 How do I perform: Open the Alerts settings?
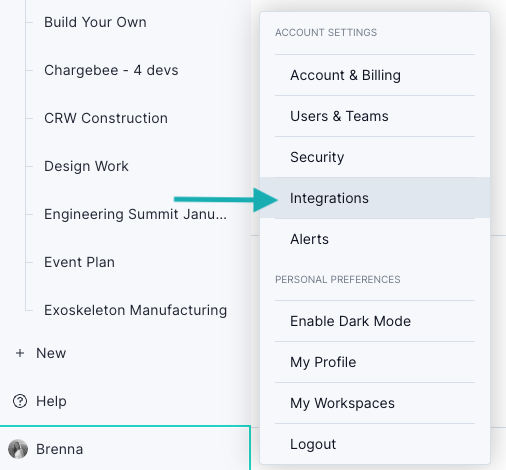[x=375, y=239]
